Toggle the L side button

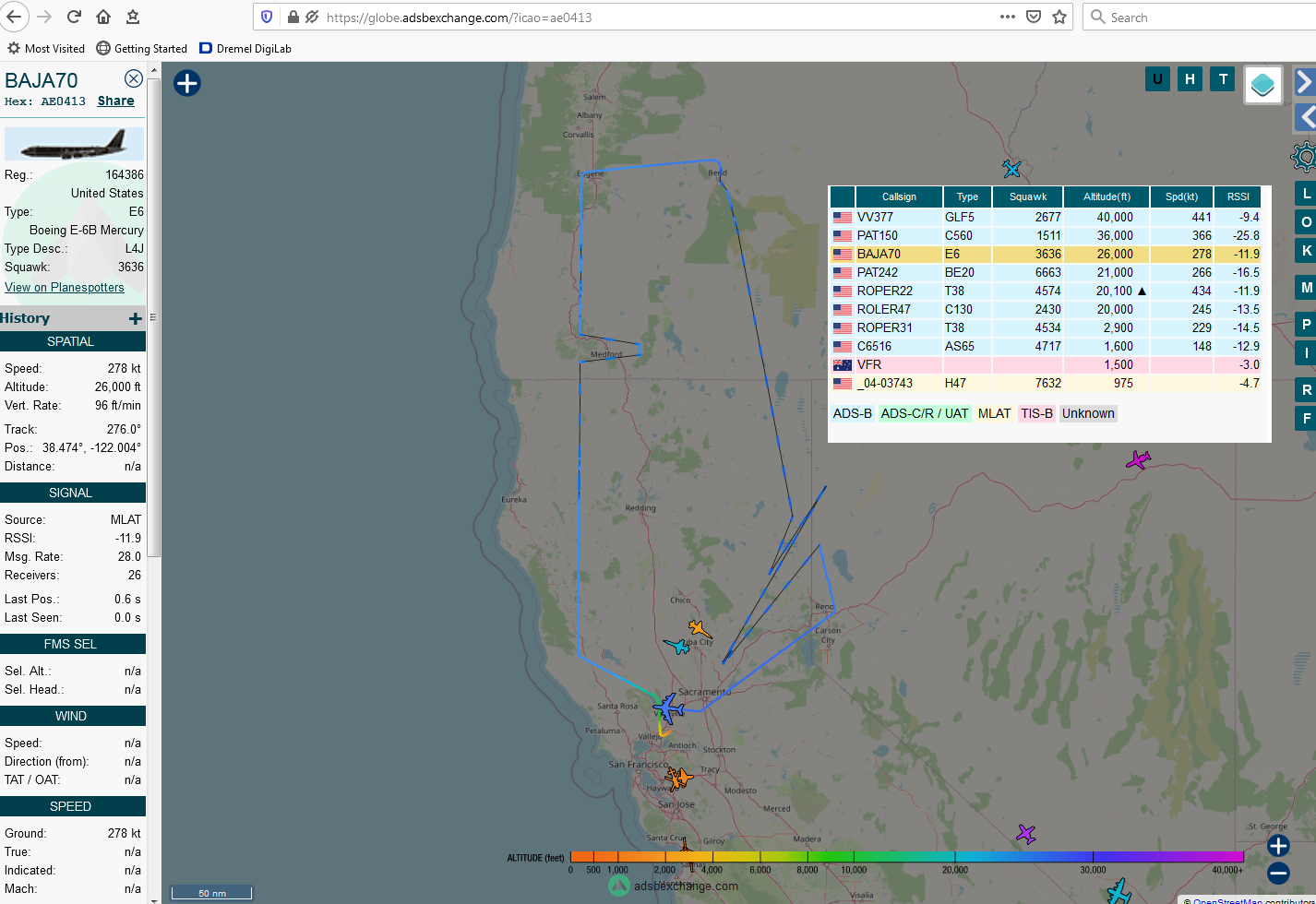tap(1306, 194)
